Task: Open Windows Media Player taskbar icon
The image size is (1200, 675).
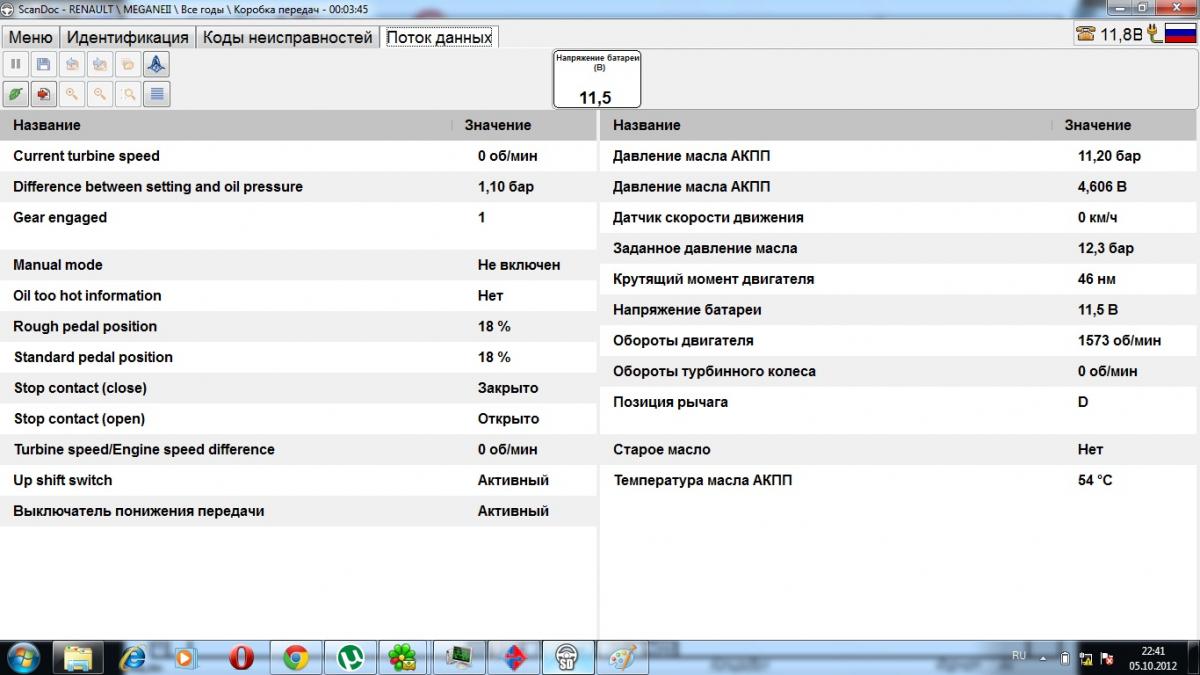Action: click(186, 657)
